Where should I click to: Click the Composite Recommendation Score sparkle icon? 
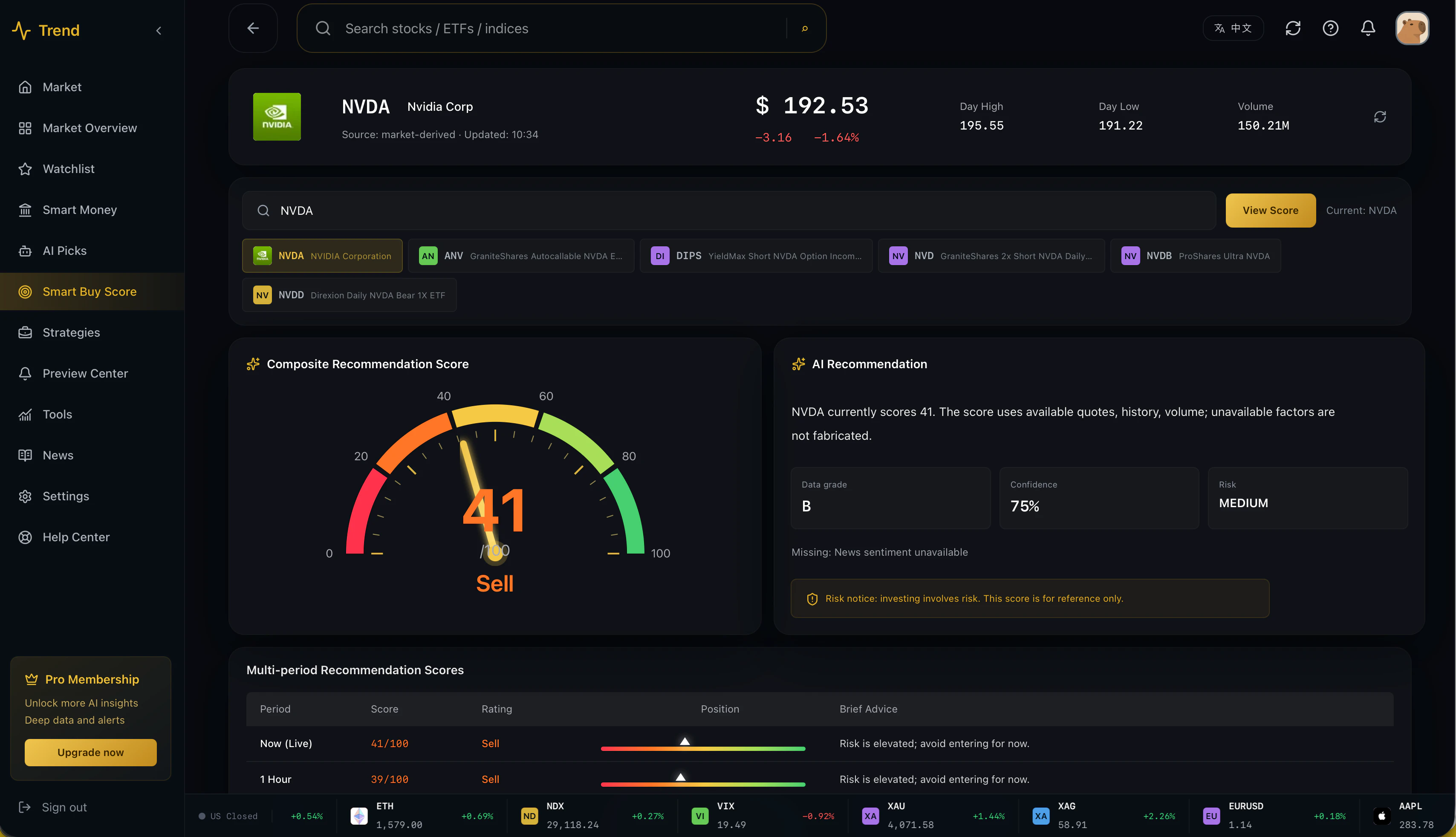pos(253,364)
